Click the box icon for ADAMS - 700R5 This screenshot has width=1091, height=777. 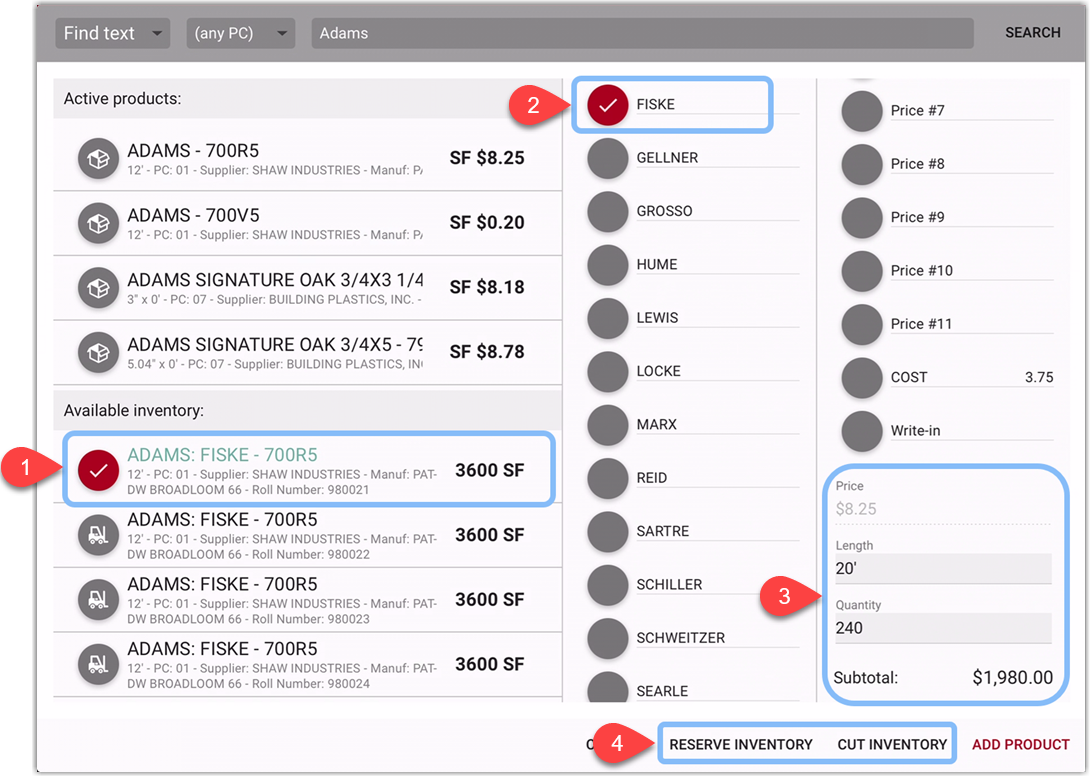click(x=98, y=159)
